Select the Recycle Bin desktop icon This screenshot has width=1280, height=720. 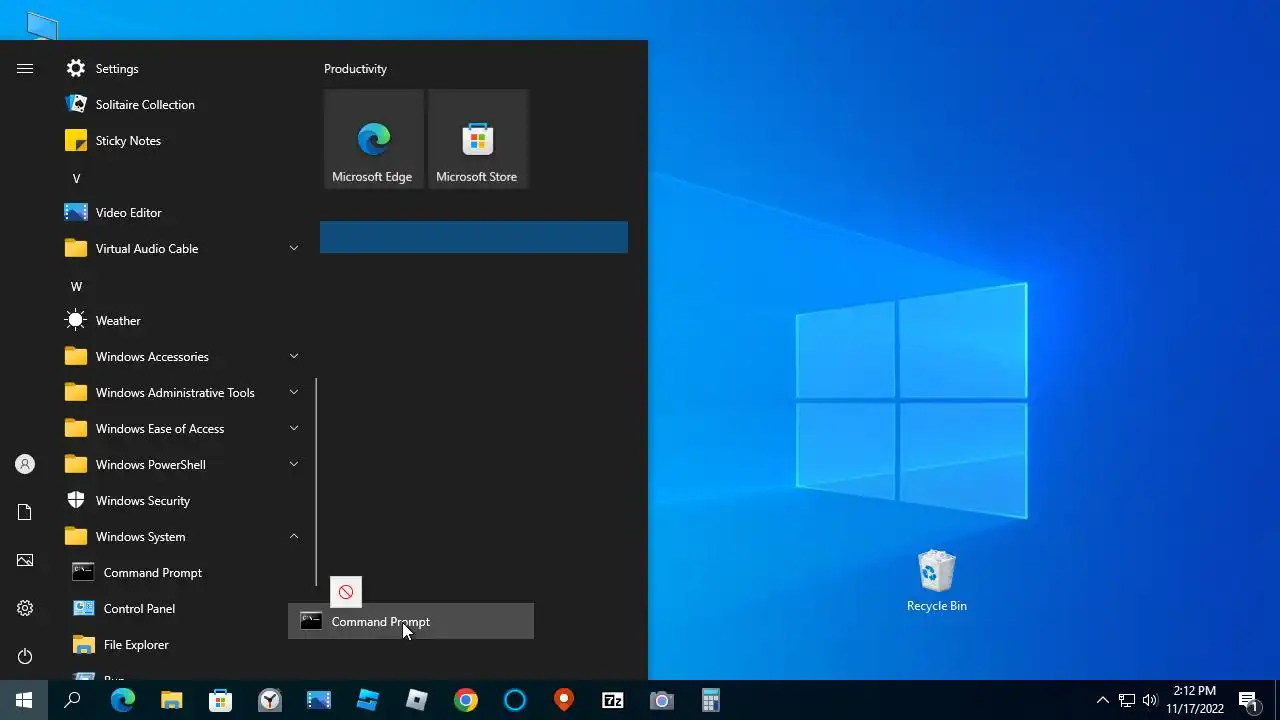[x=937, y=581]
